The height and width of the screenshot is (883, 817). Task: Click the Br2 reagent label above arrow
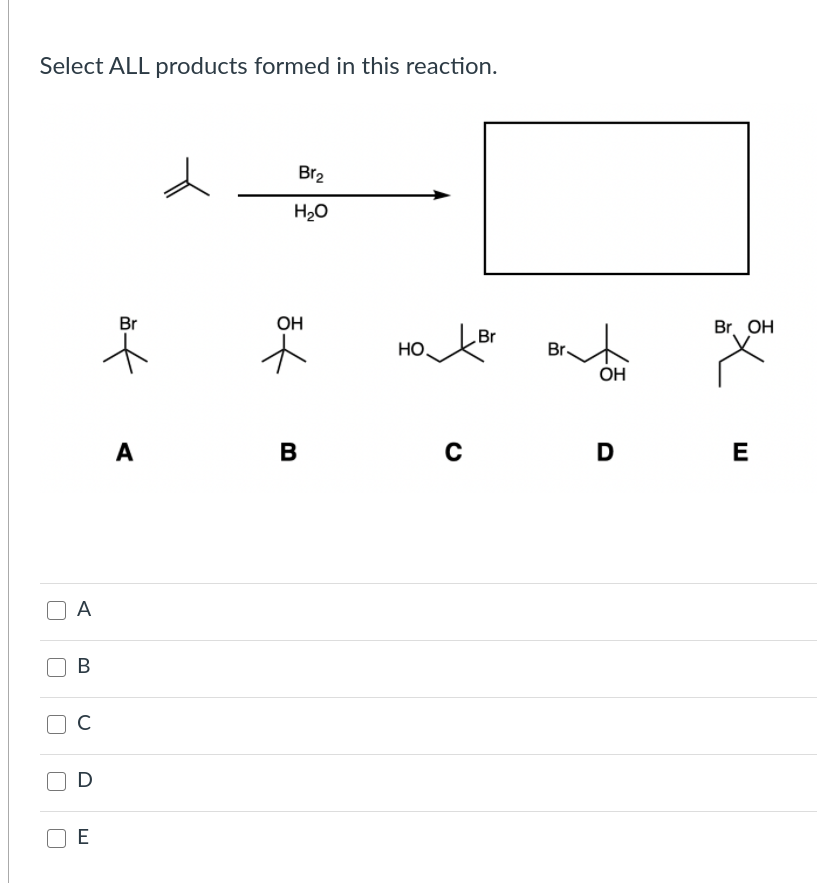[311, 173]
